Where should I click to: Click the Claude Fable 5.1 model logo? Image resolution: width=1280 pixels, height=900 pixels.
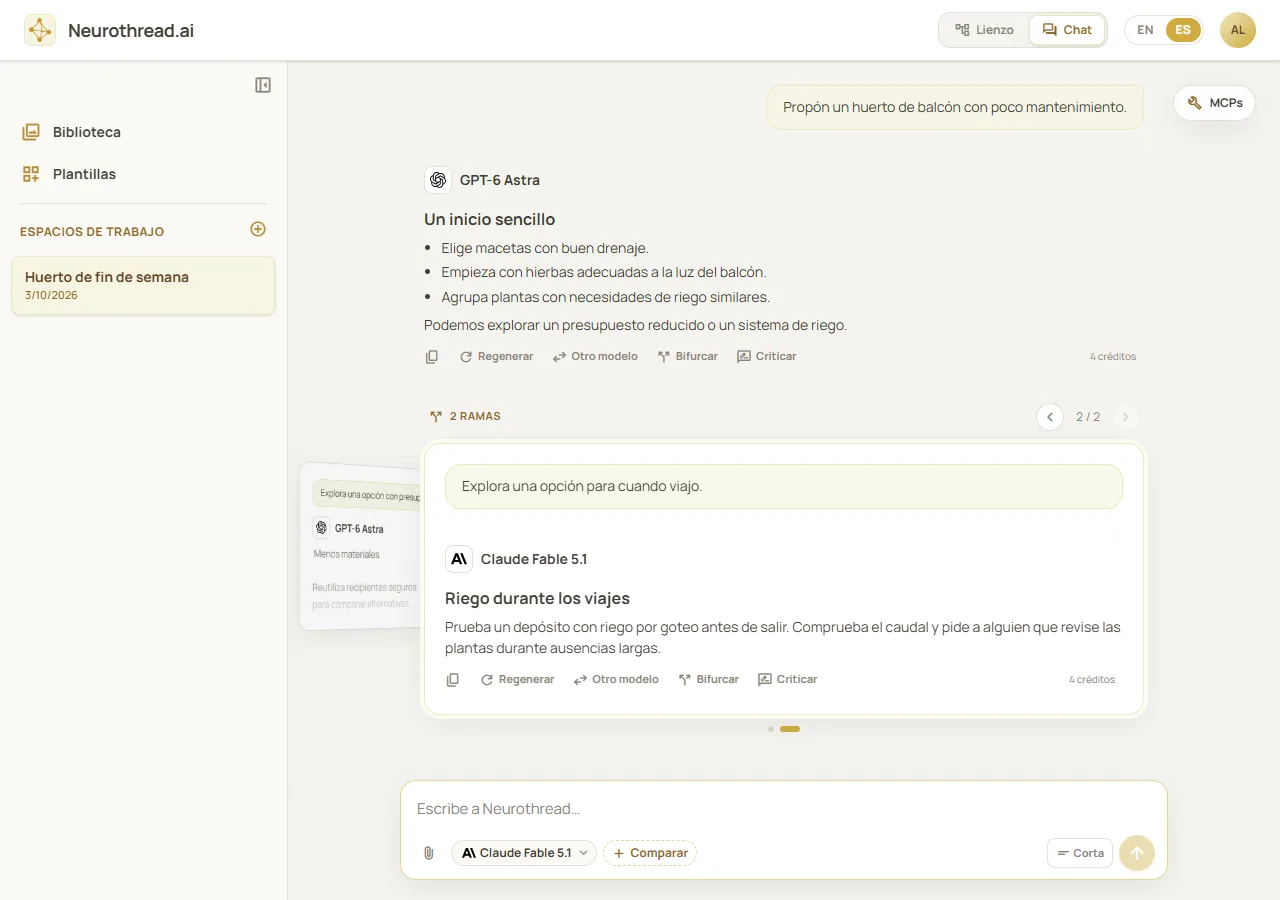[x=459, y=559]
